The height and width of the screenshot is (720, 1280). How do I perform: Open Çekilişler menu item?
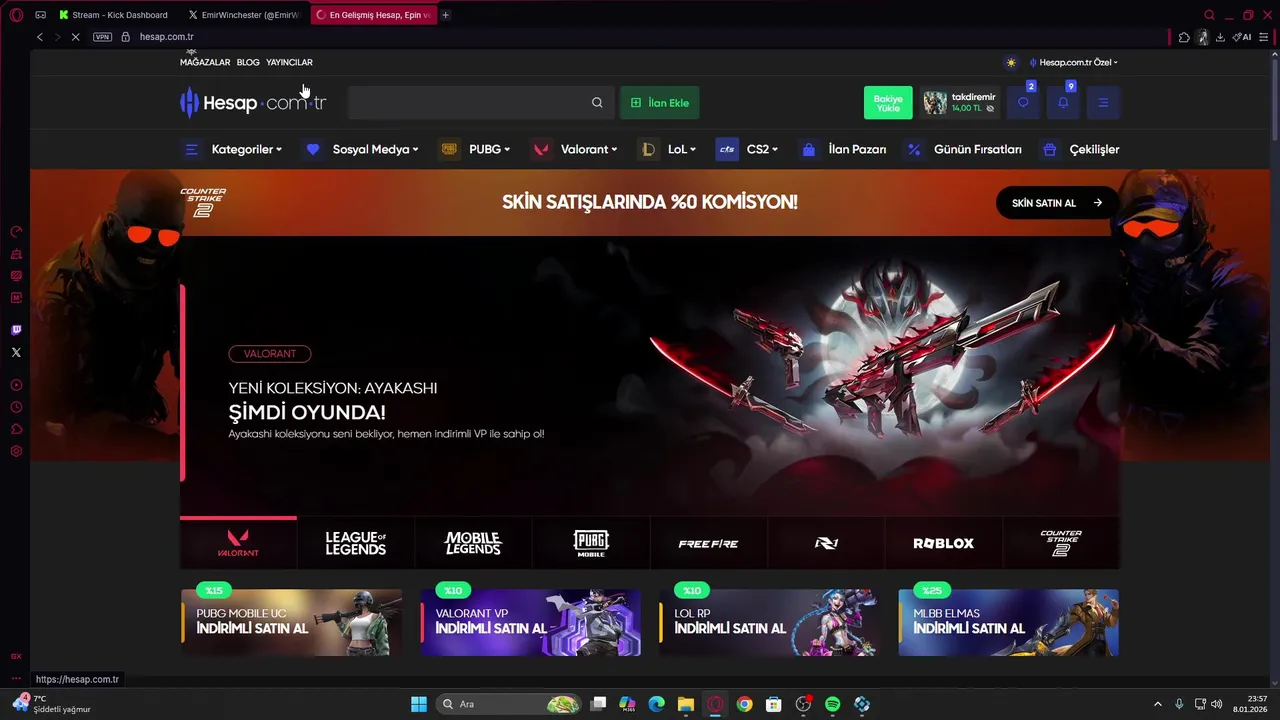(x=1079, y=149)
